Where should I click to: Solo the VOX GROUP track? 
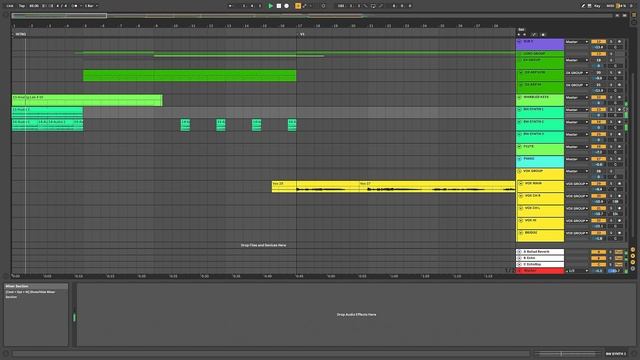pyautogui.click(x=611, y=171)
